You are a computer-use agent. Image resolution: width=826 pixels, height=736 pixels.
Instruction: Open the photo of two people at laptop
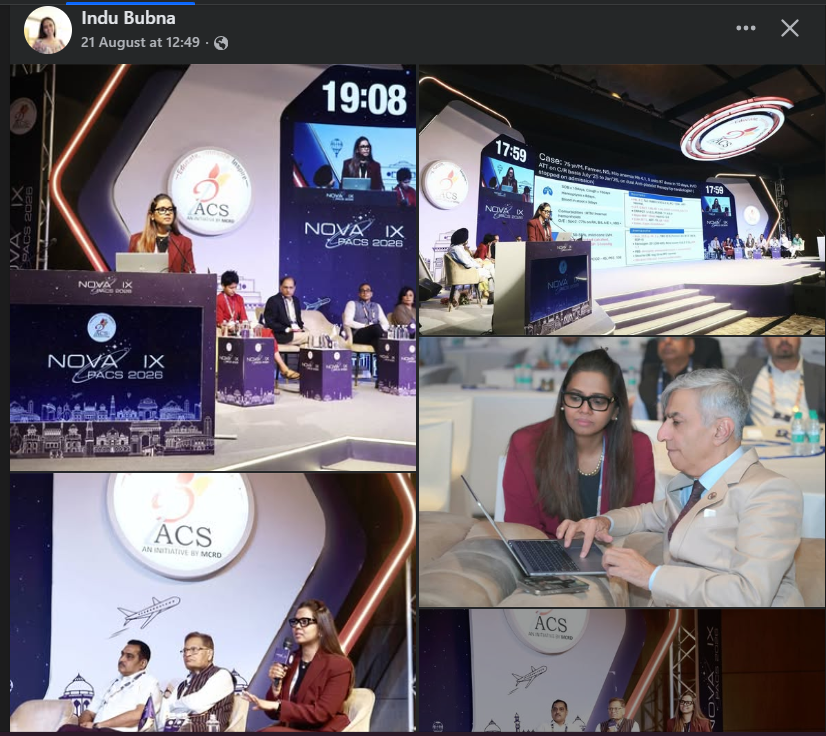pyautogui.click(x=622, y=473)
